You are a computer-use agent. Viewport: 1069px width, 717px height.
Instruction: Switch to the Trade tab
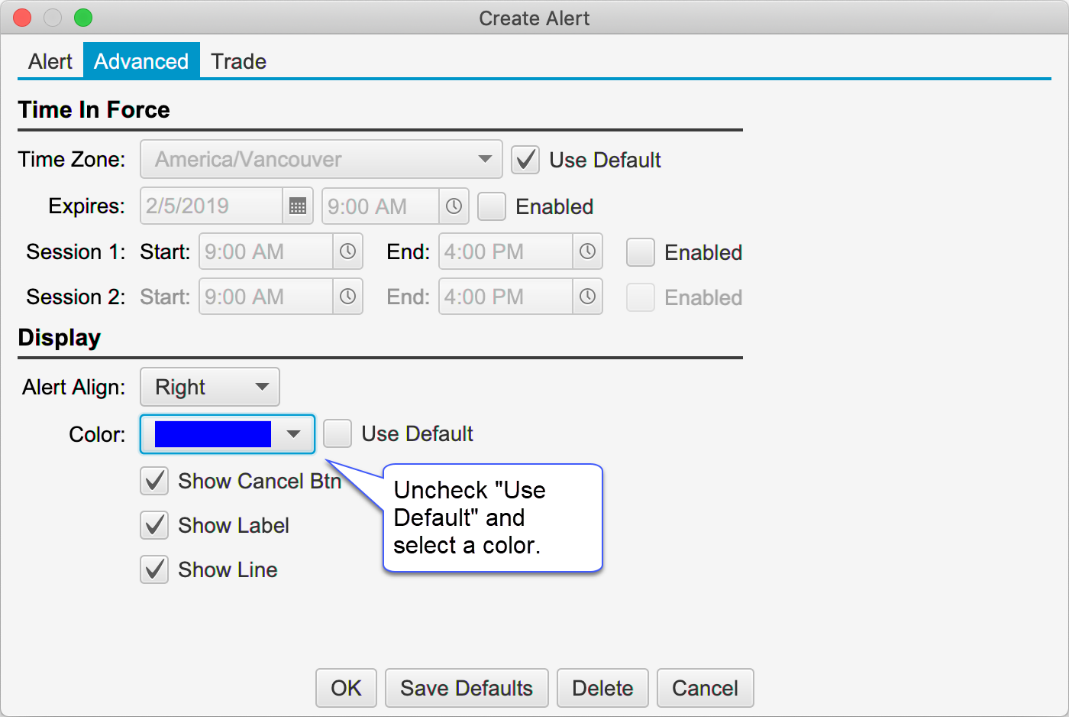239,62
